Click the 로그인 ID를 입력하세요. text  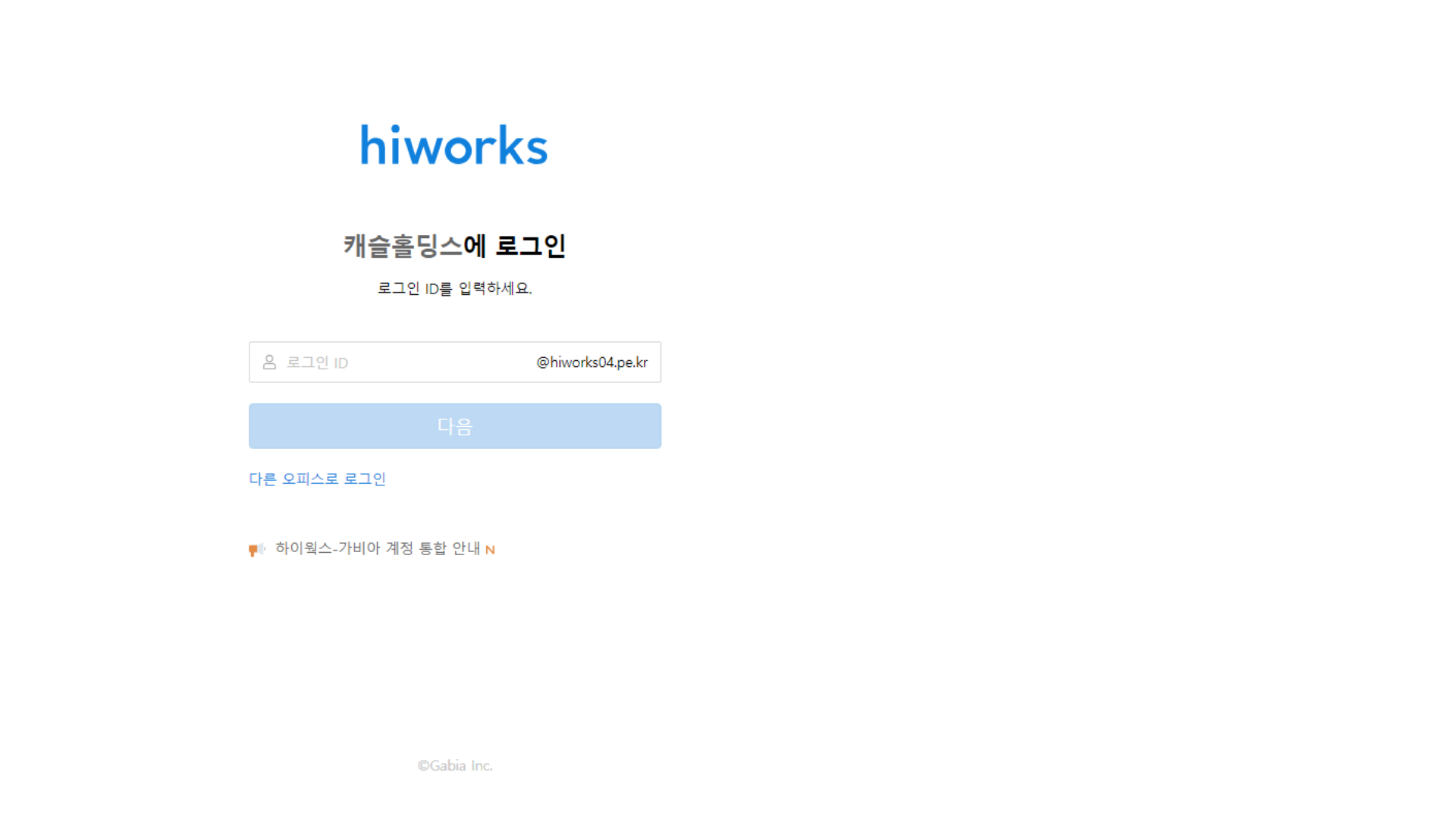pyautogui.click(x=455, y=288)
